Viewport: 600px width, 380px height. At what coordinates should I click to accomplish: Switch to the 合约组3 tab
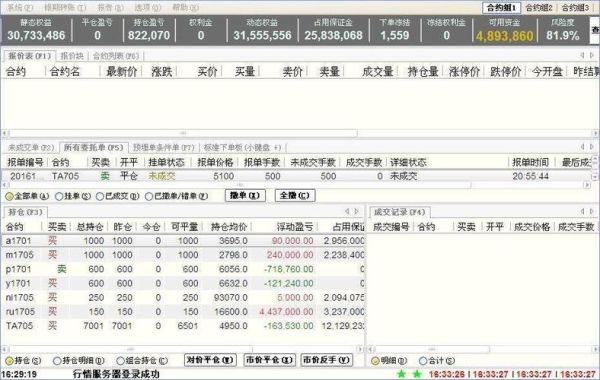click(576, 7)
